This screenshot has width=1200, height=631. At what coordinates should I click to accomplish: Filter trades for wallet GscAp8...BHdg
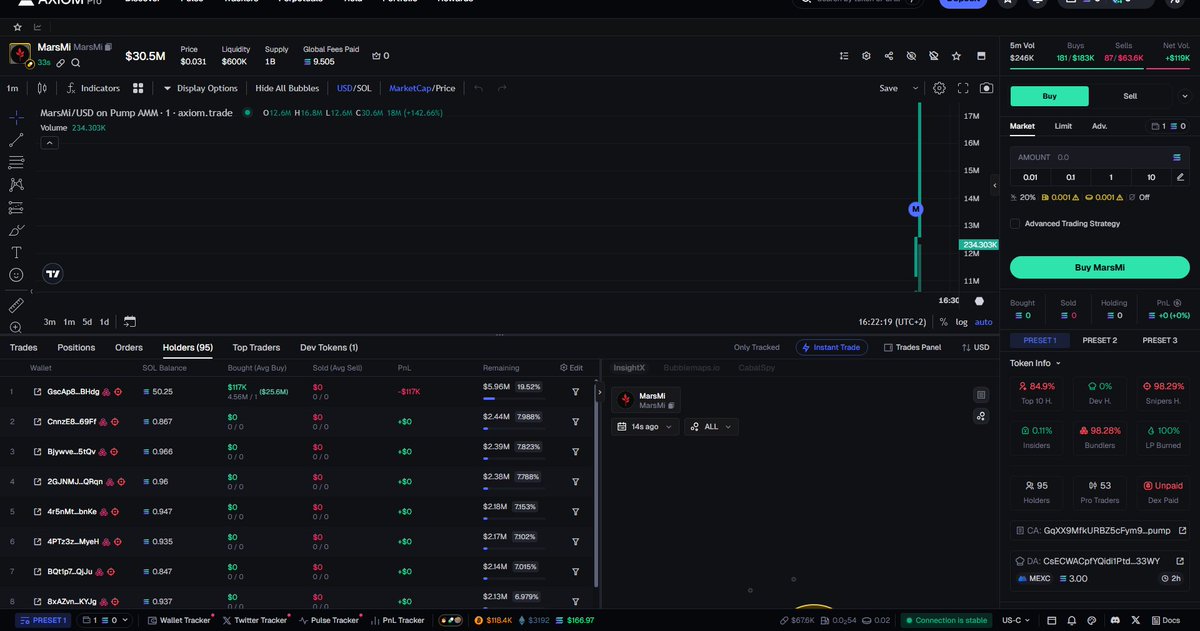[576, 392]
